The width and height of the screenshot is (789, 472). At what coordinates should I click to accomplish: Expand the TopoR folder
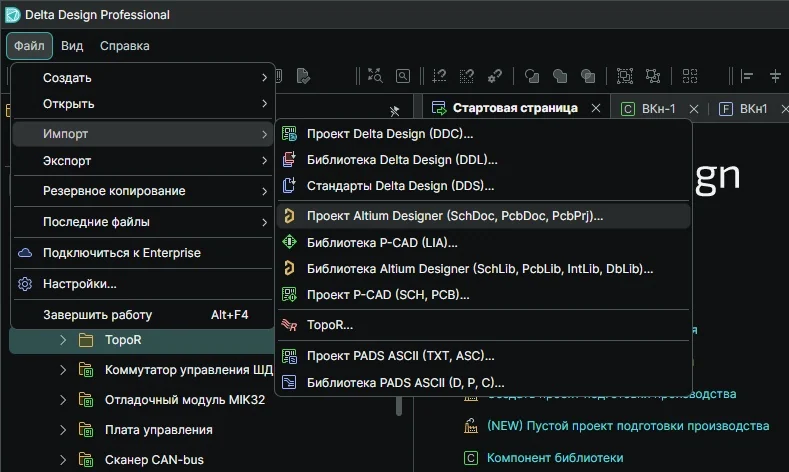click(x=63, y=340)
